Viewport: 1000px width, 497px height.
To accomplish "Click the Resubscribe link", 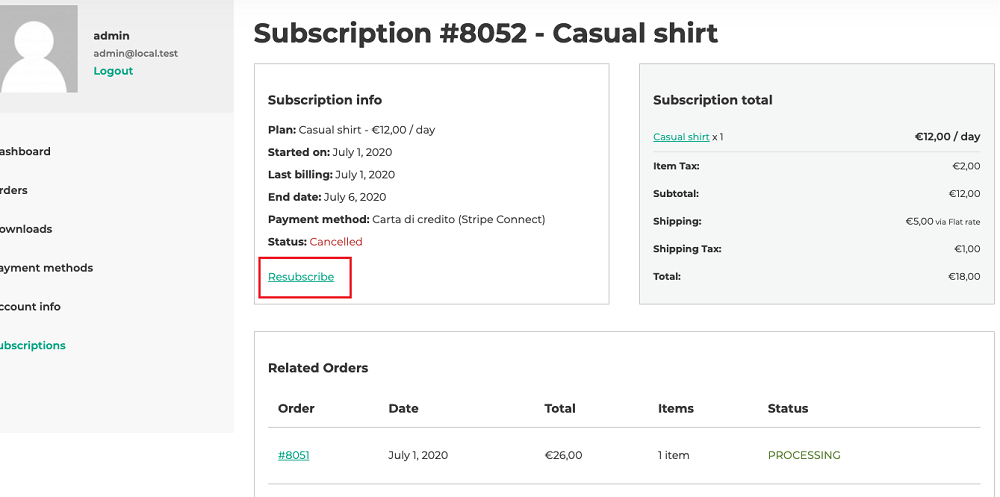I will coord(301,277).
